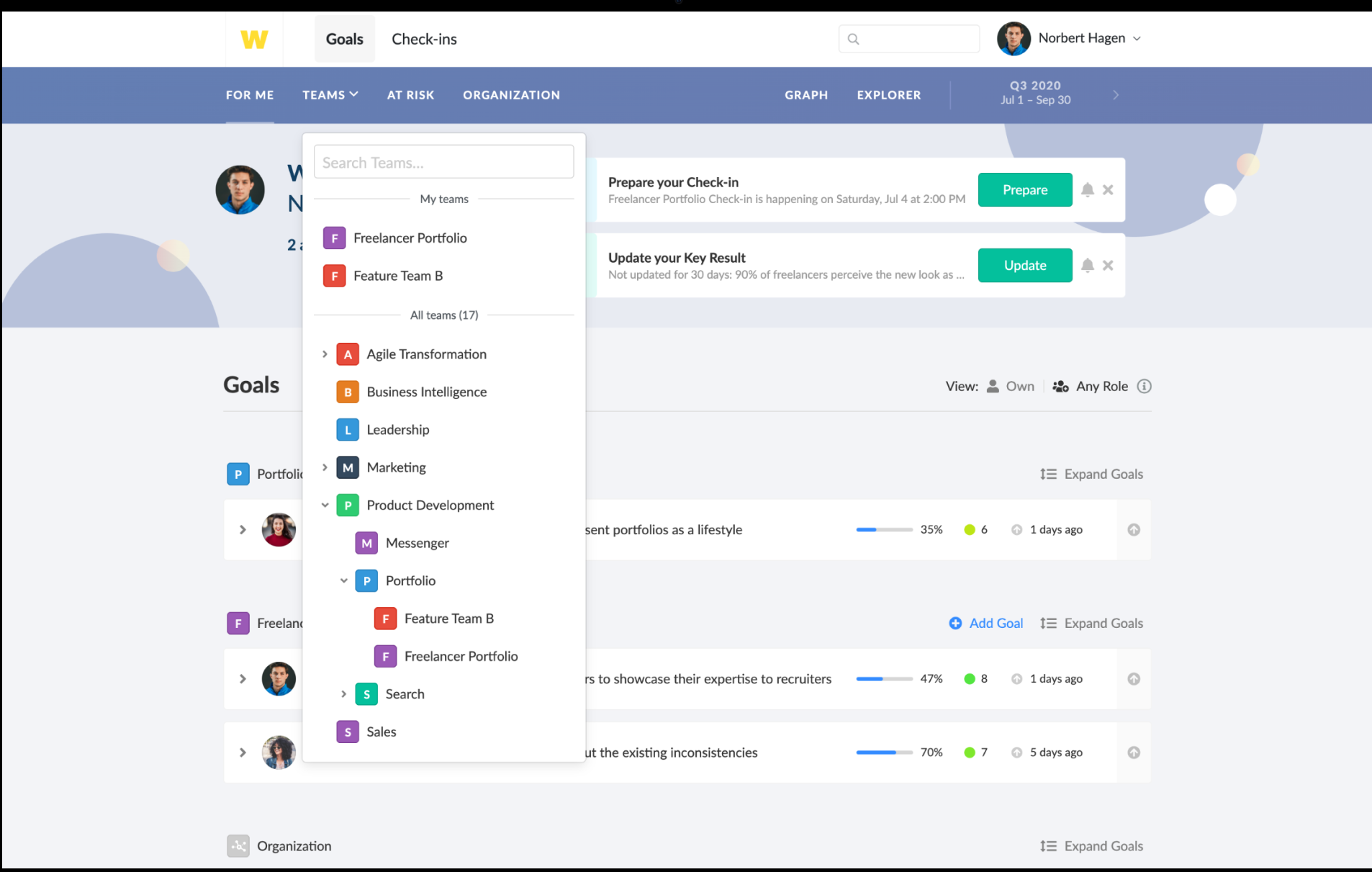This screenshot has height=872, width=1372.
Task: Expand the Agile Transformation team tree
Action: tap(325, 354)
